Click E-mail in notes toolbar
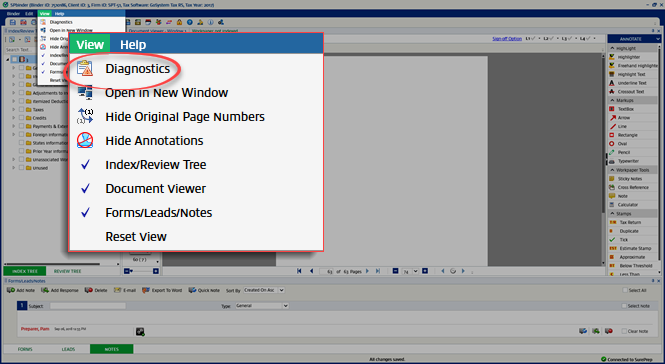This screenshot has height=364, width=665. pos(125,290)
